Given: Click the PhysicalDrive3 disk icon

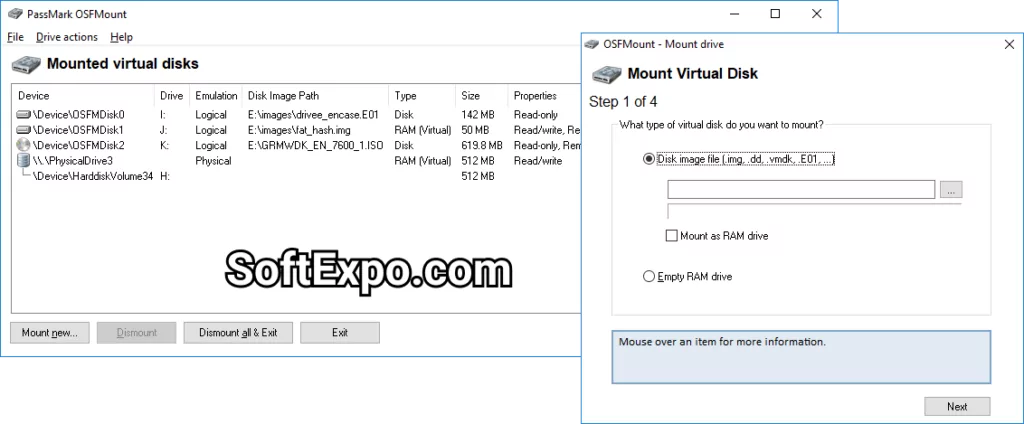Looking at the screenshot, I should (24, 161).
